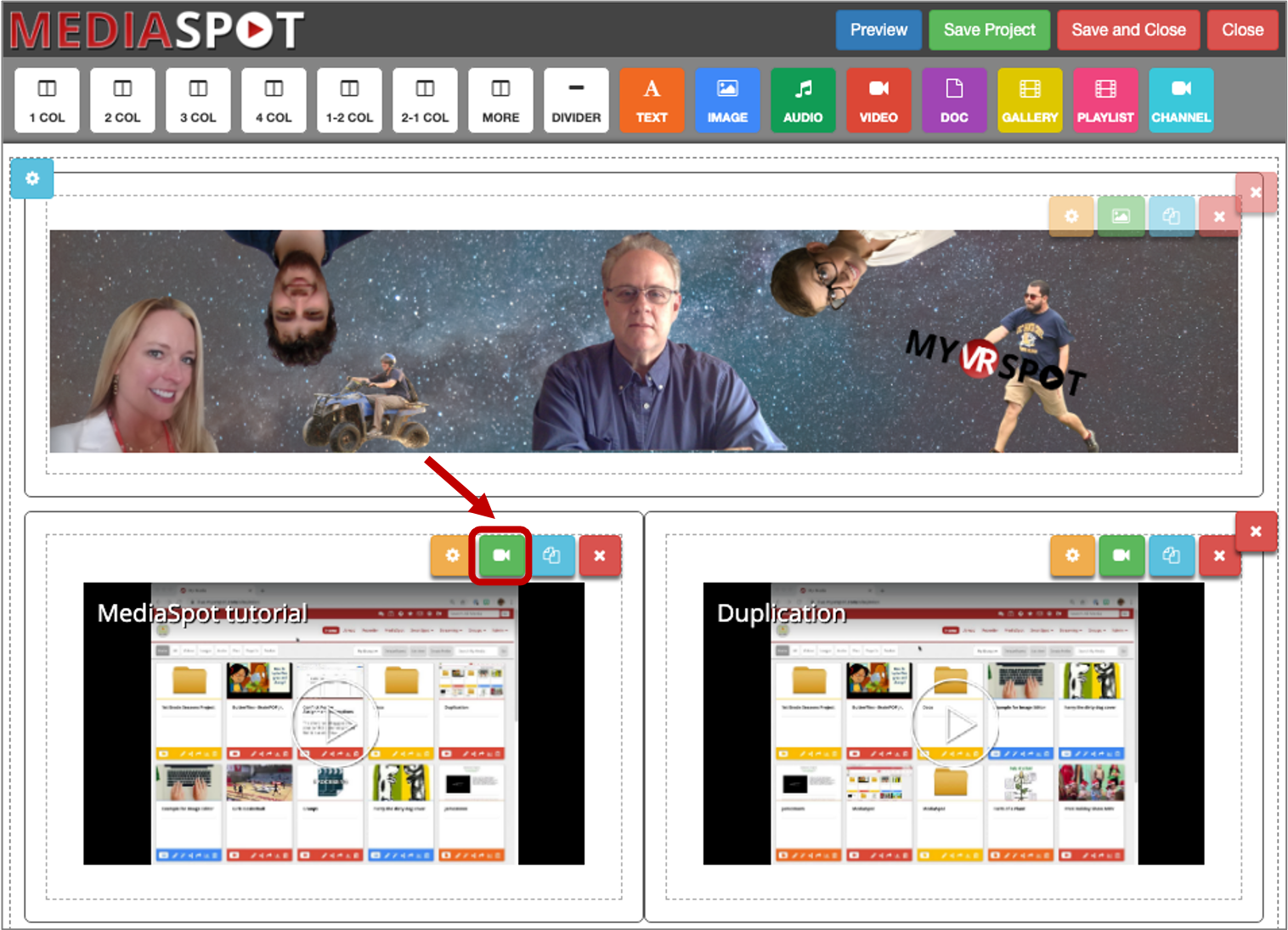This screenshot has width=1288, height=930.
Task: Add a DOC element
Action: coord(954,100)
